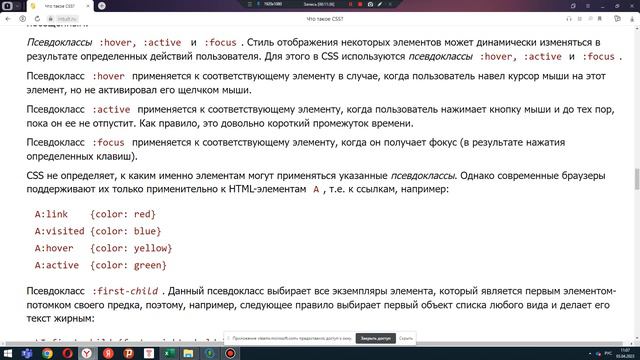Open the extensions shield icon in the address bar

pyautogui.click(x=617, y=19)
